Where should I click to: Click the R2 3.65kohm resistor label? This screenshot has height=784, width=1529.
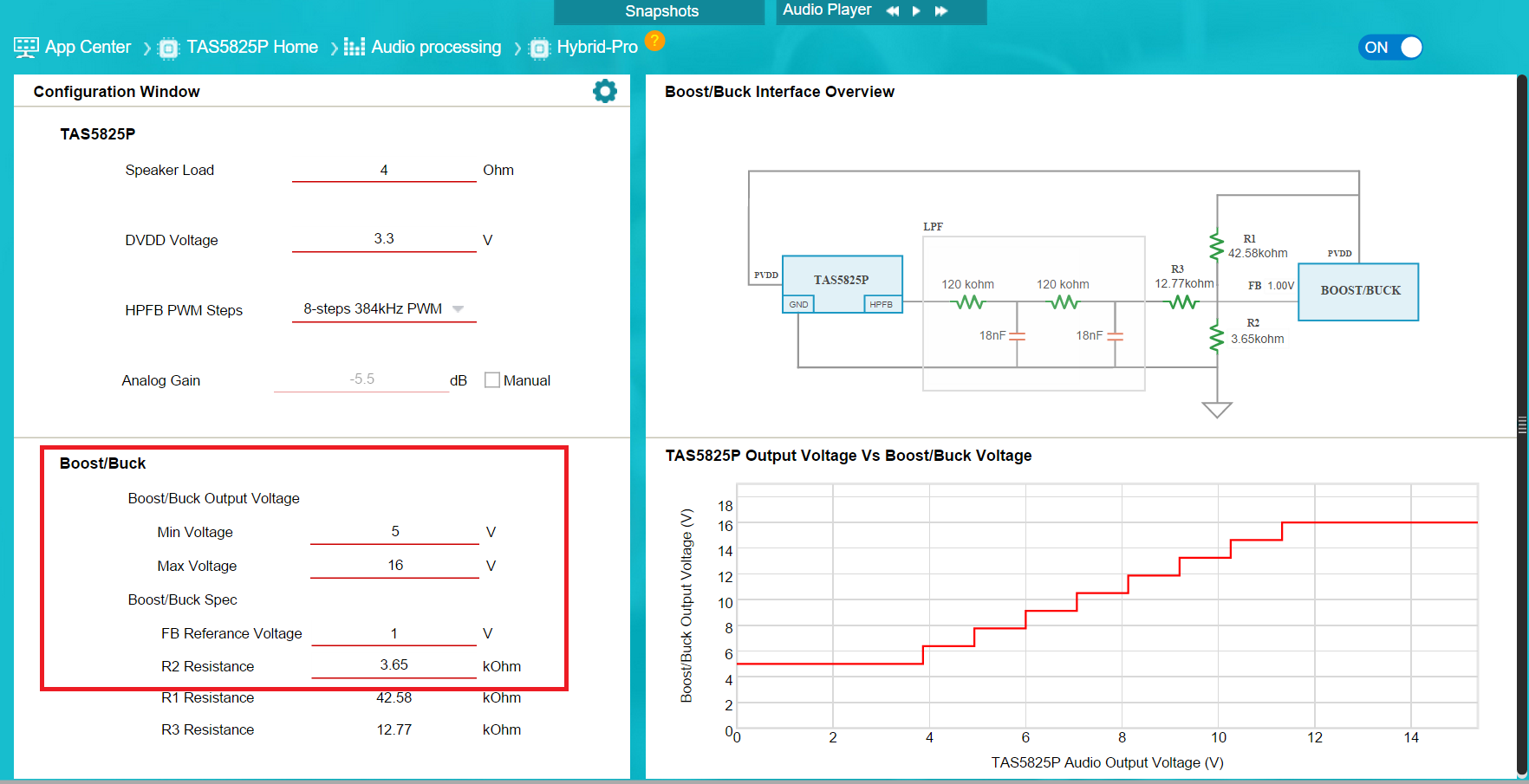pos(1257,331)
